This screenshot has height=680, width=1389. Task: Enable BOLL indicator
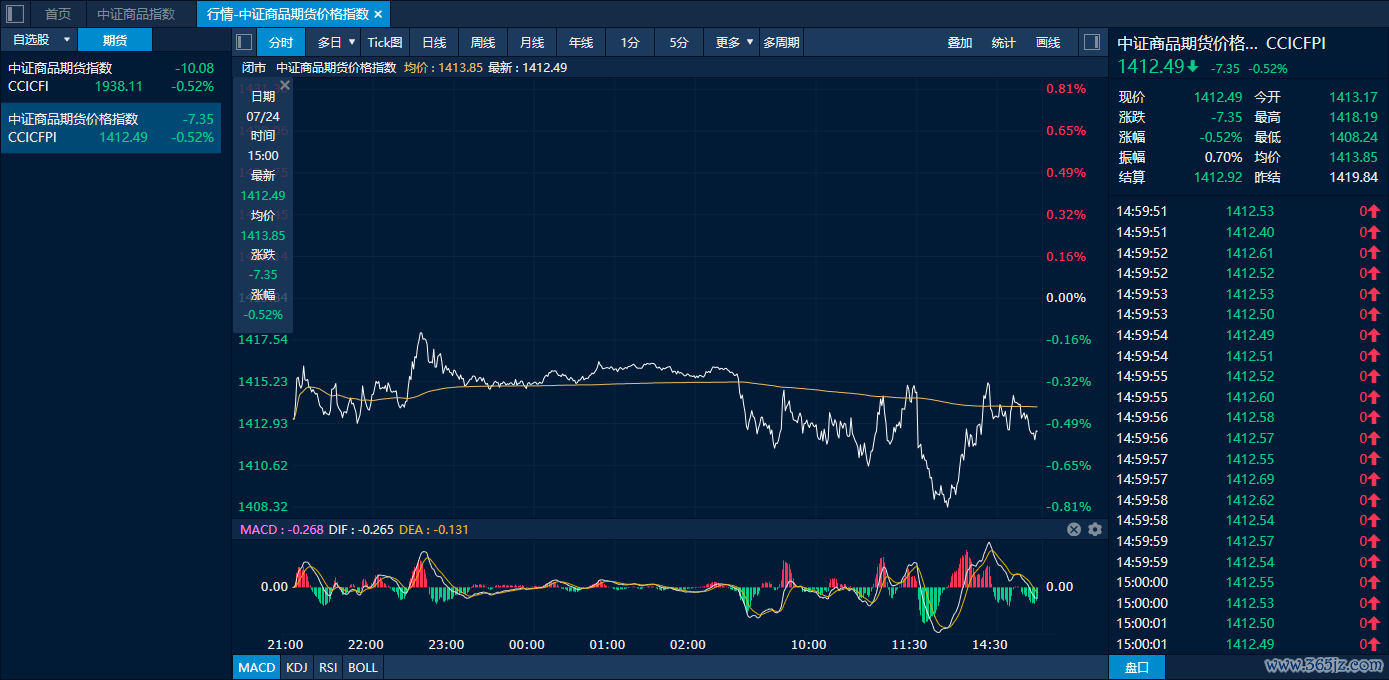(x=363, y=667)
